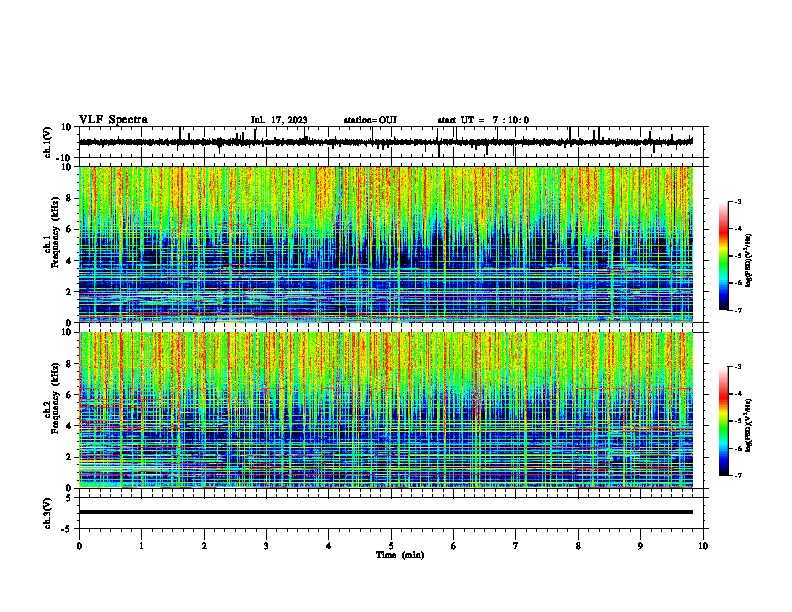Click the thick black ch.3 voltage trace

click(x=386, y=512)
